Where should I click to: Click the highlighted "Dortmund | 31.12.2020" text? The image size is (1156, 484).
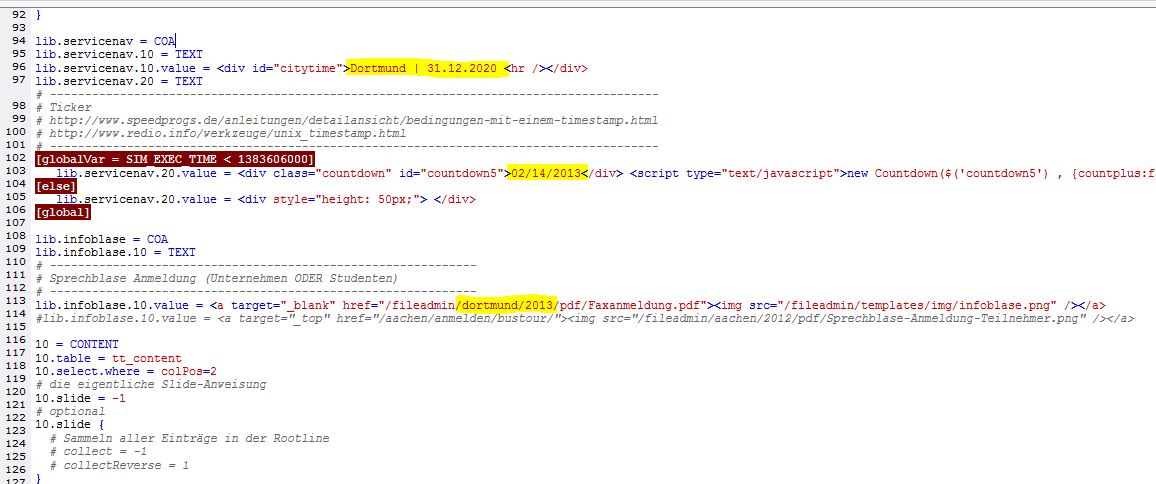tap(425, 68)
